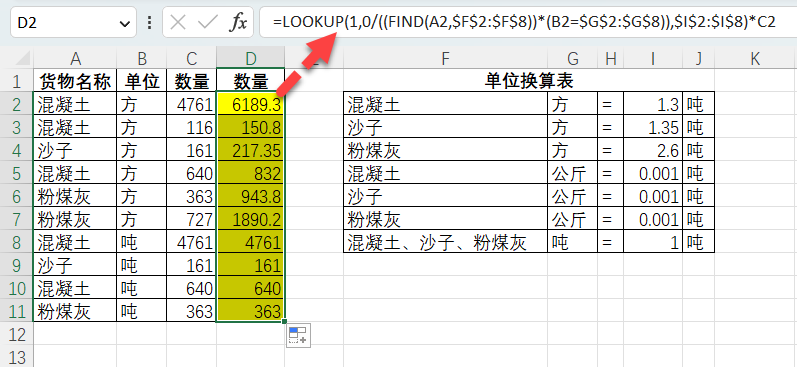Click the Enter checkmark icon in formula bar
The height and width of the screenshot is (367, 797).
207,22
